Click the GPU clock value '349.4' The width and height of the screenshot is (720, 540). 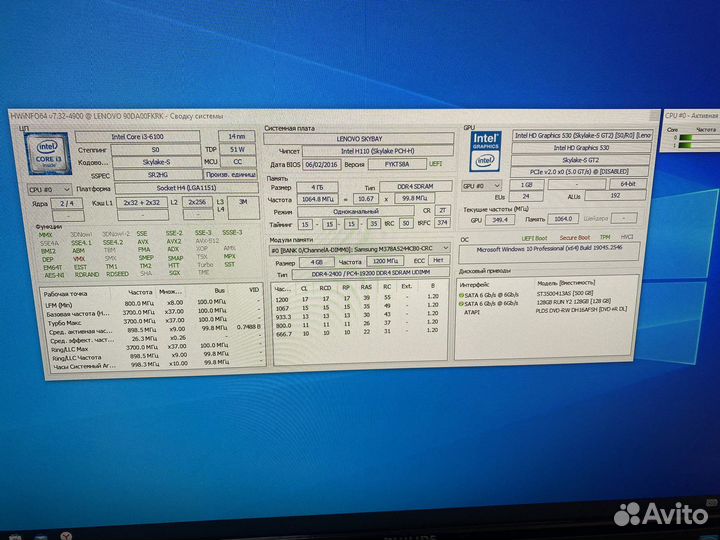(x=500, y=220)
